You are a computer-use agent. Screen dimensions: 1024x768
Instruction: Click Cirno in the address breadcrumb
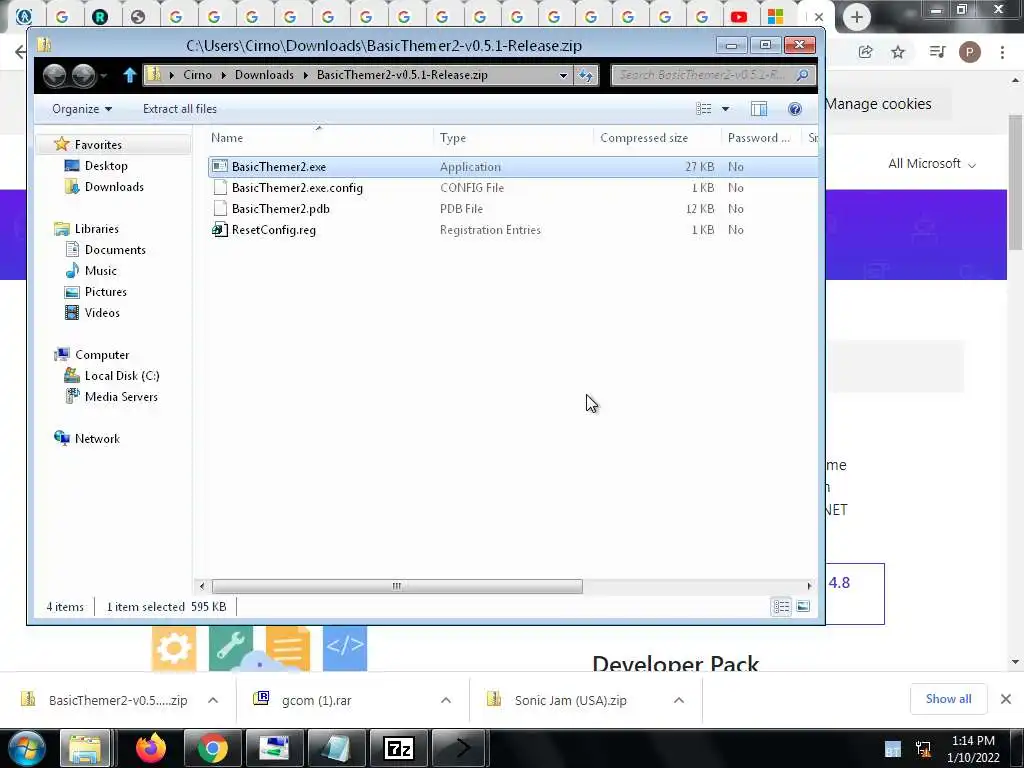click(197, 75)
